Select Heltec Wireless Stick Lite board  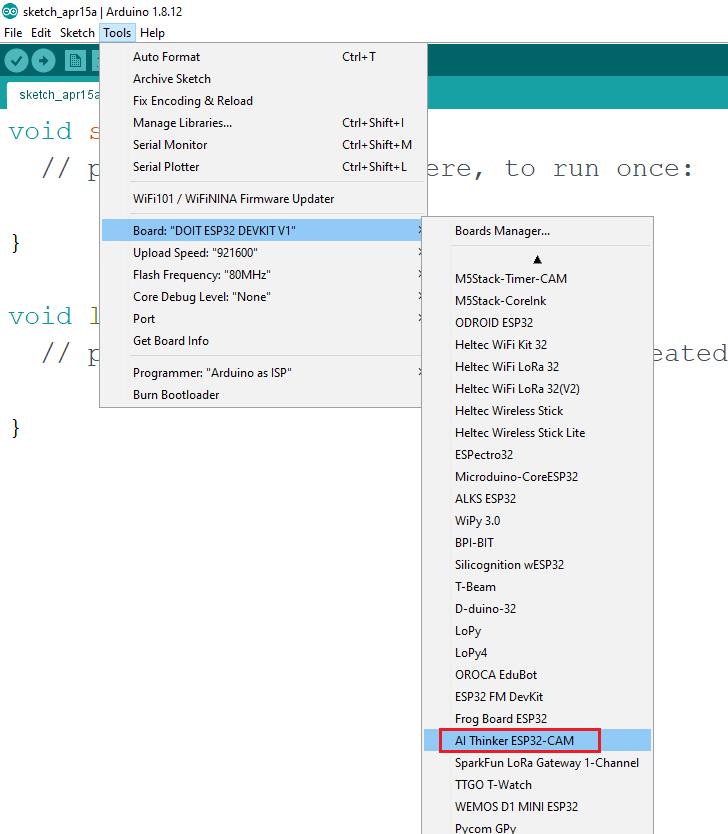pos(538,433)
